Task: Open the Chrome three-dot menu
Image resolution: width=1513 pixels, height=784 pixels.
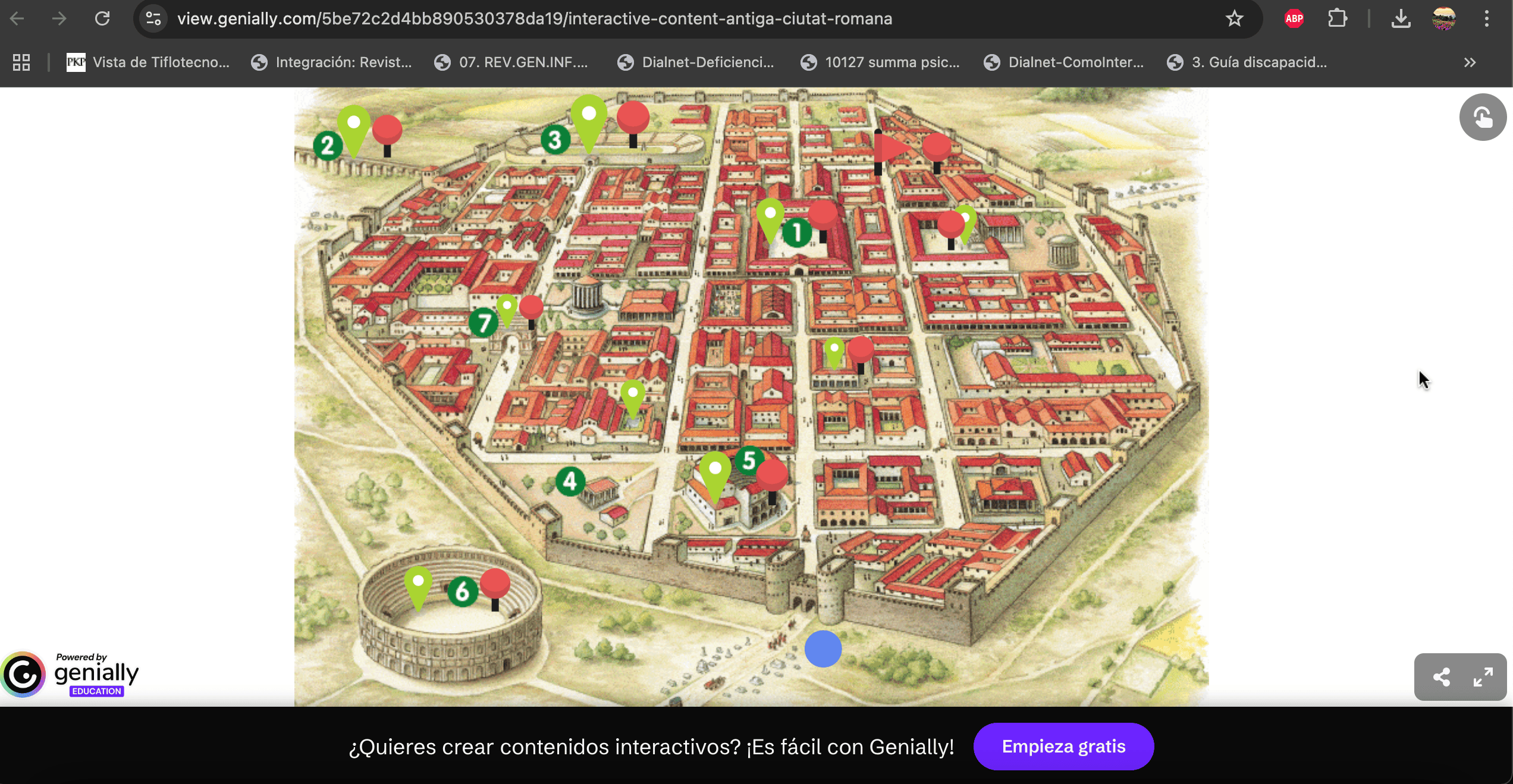Action: [x=1487, y=19]
